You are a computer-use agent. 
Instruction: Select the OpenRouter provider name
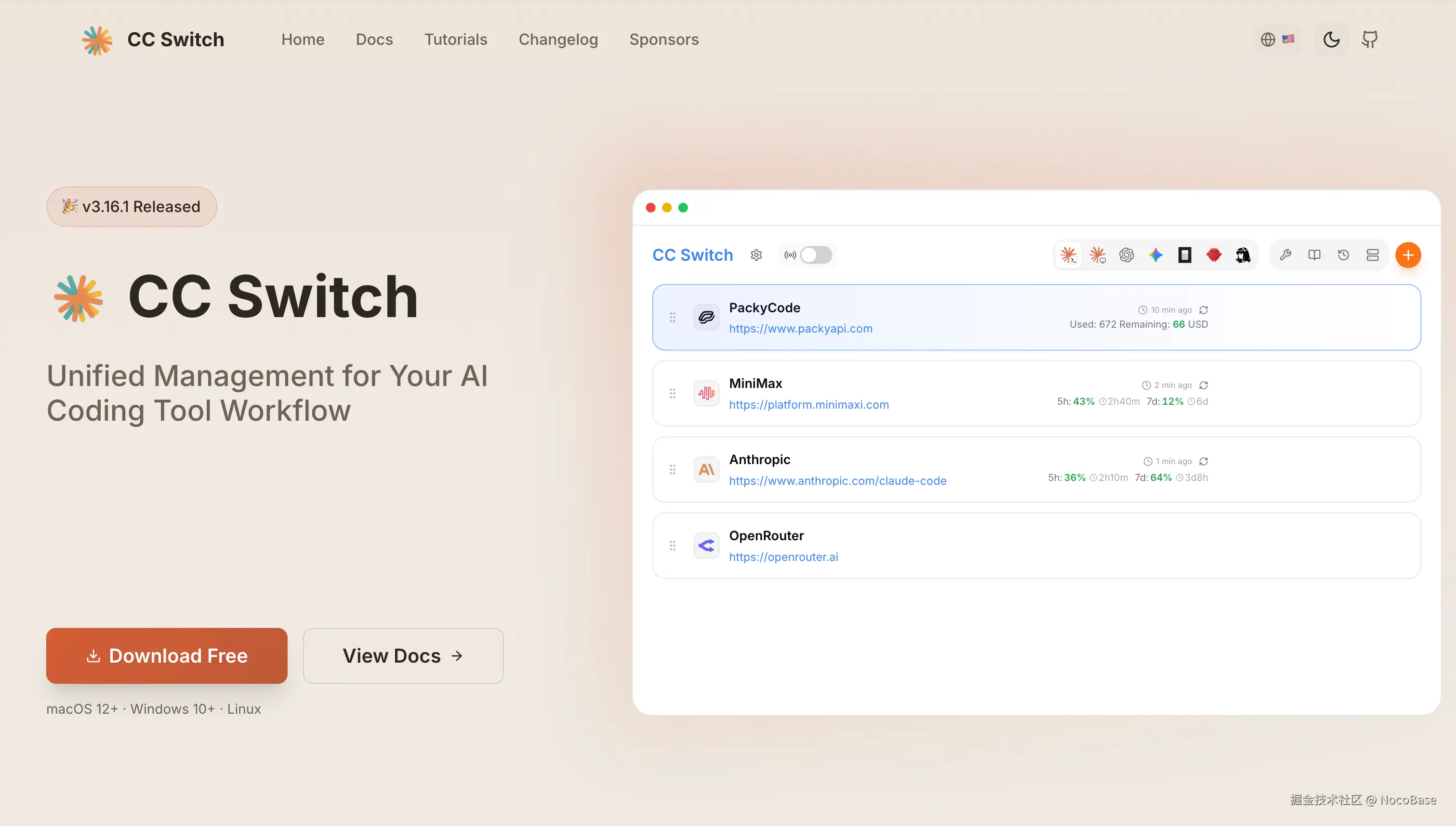tap(766, 535)
